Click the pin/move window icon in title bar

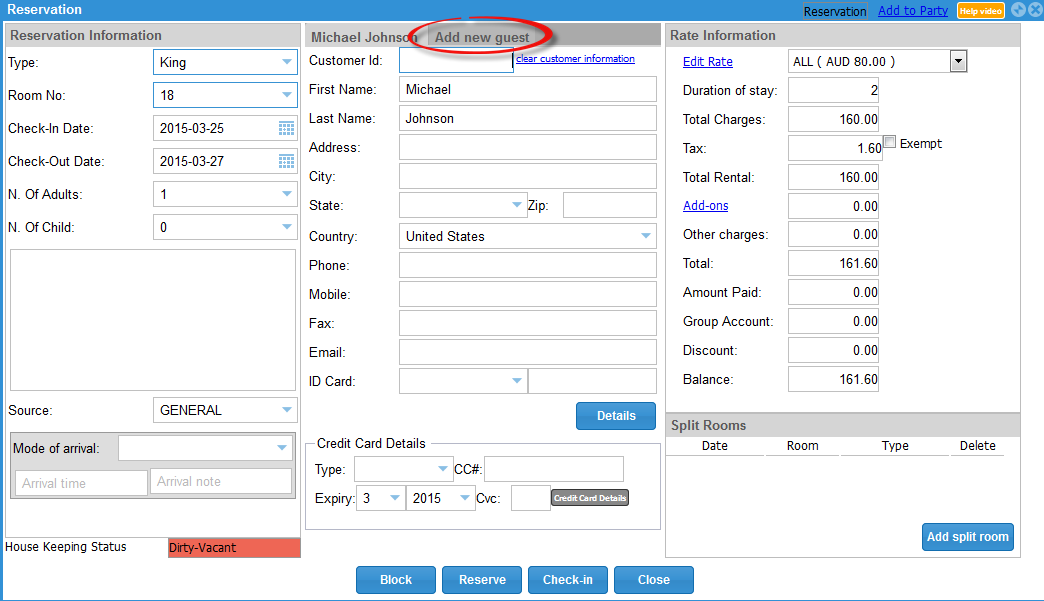tap(1018, 9)
